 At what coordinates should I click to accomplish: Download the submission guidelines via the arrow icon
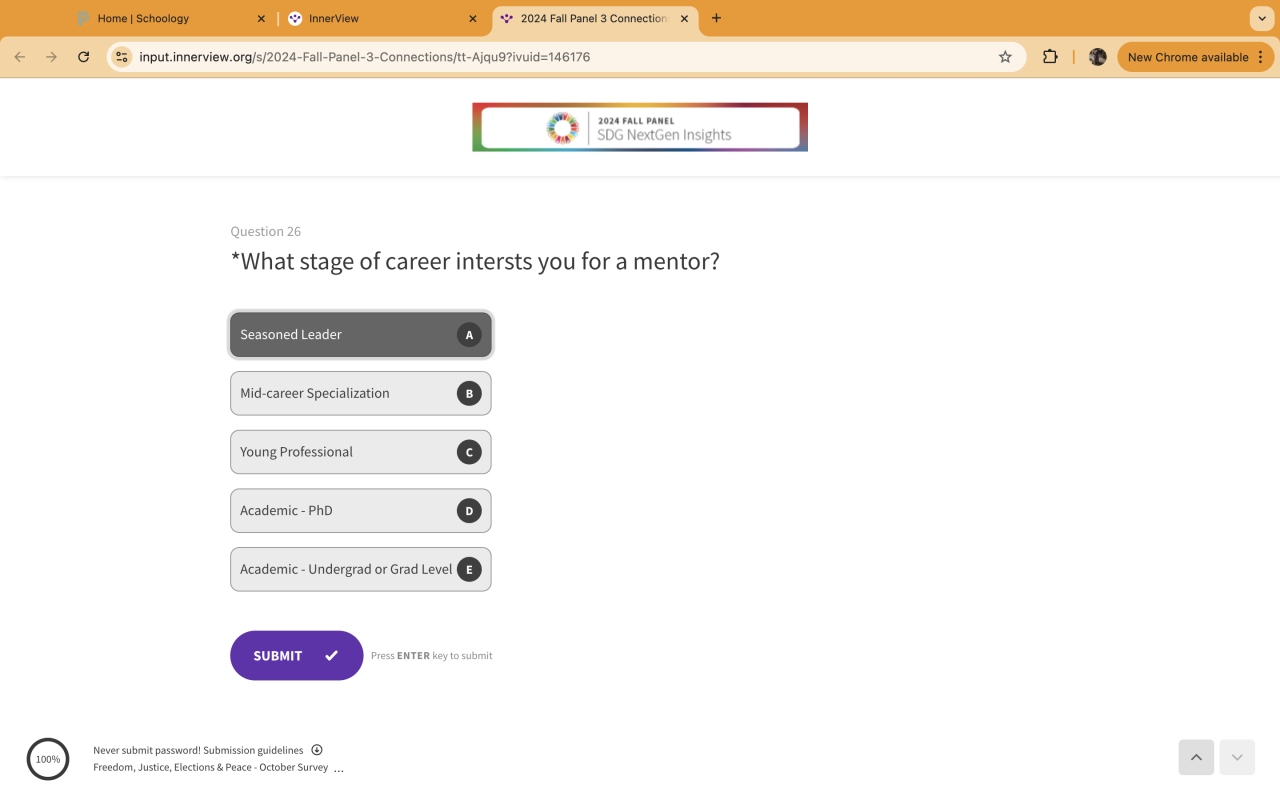click(x=317, y=750)
